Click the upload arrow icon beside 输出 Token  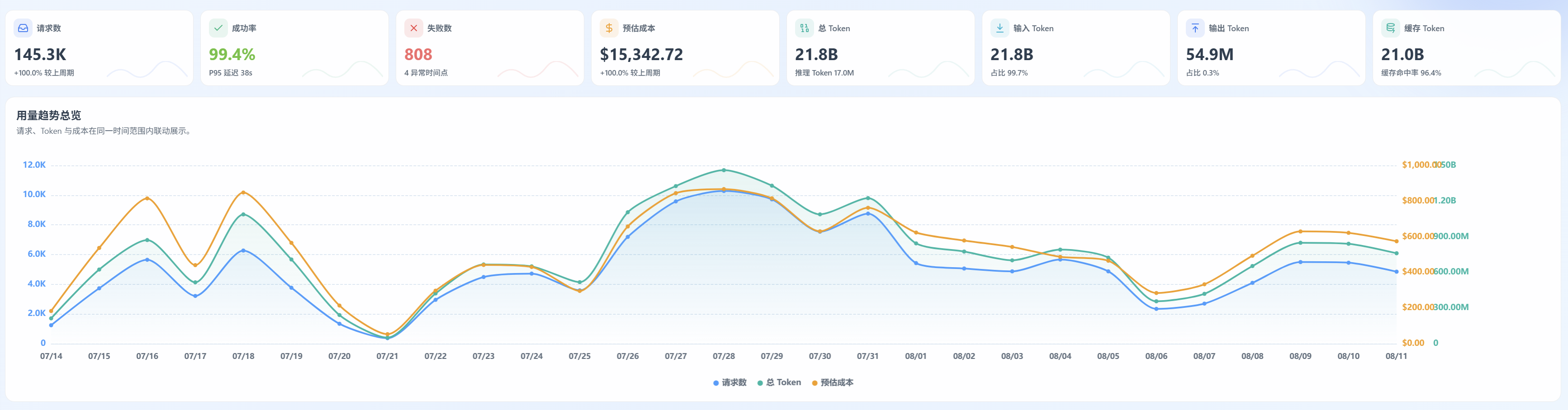(x=1195, y=28)
